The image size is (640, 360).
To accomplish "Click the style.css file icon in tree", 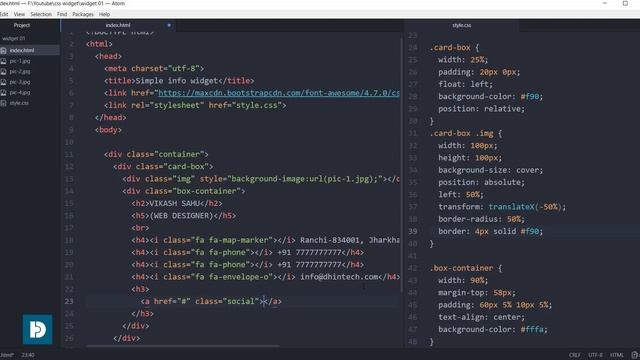I will [4, 103].
